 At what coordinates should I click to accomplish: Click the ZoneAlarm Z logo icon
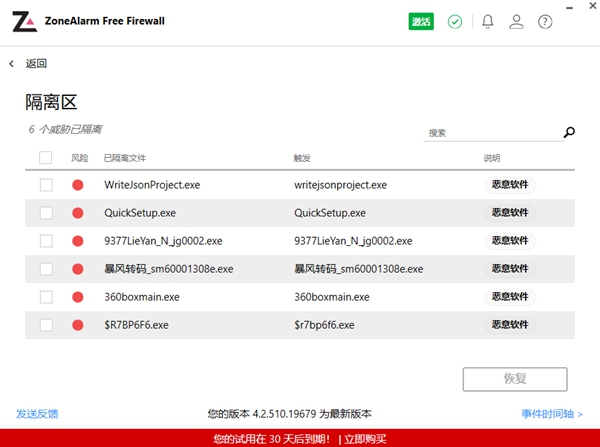[24, 21]
